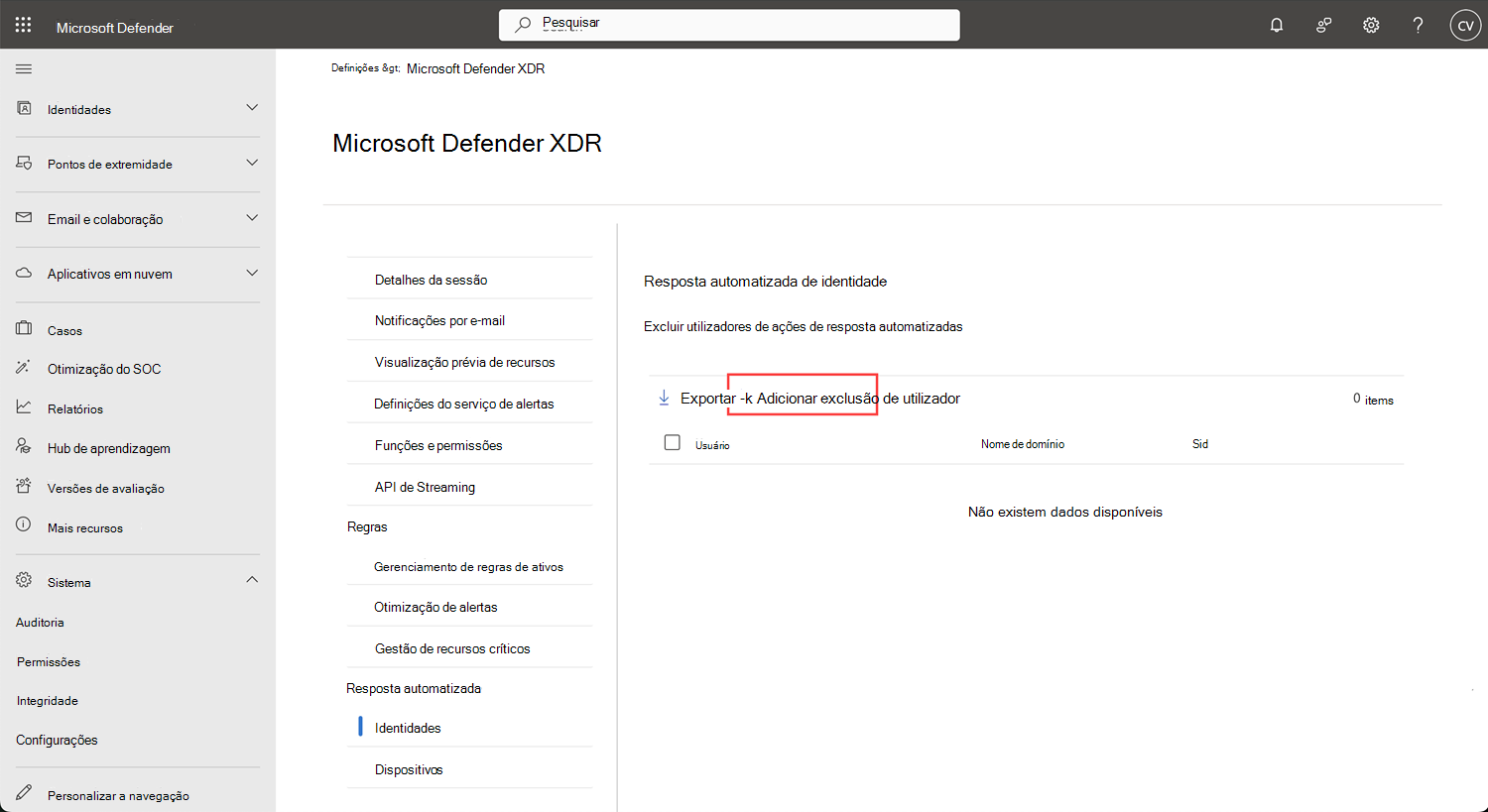Sort by Nome de domínio column header
Viewport: 1488px width, 812px height.
1023,444
